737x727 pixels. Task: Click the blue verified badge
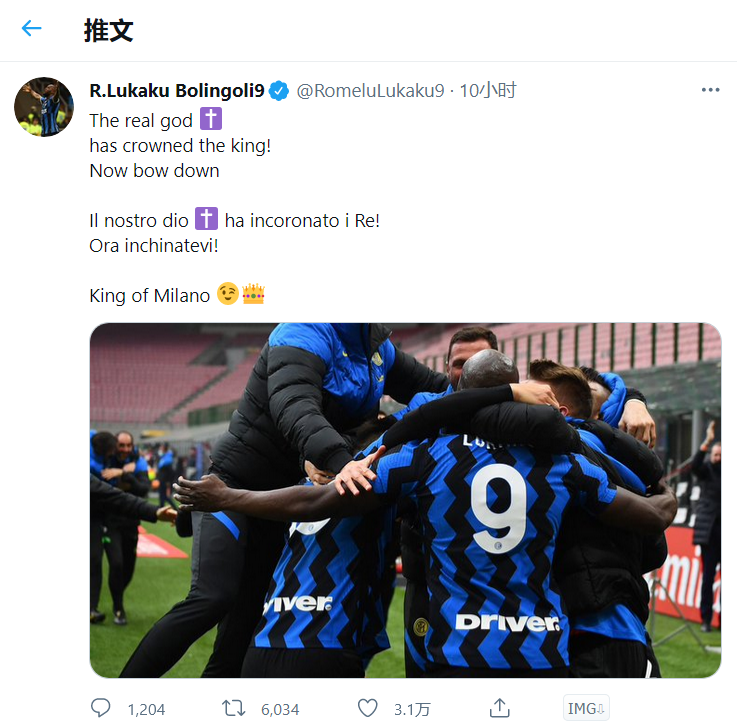(x=279, y=91)
